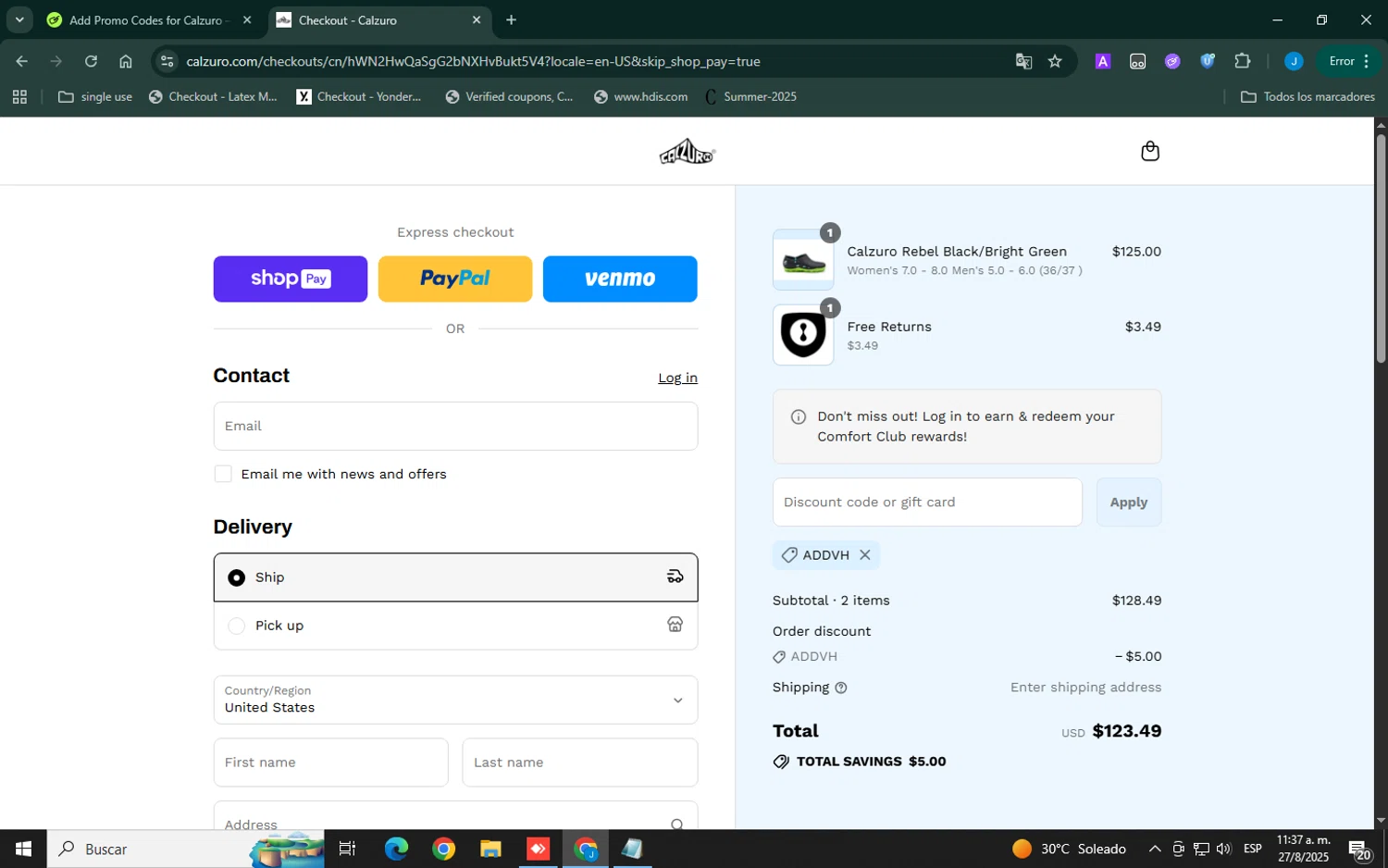Image resolution: width=1388 pixels, height=868 pixels.
Task: Click the browser address bar URL
Action: click(x=473, y=61)
